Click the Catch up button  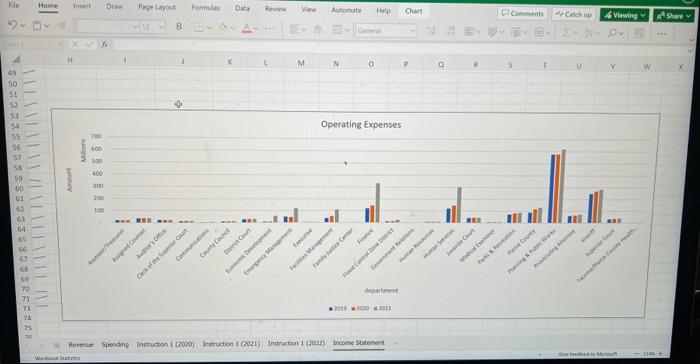[574, 14]
